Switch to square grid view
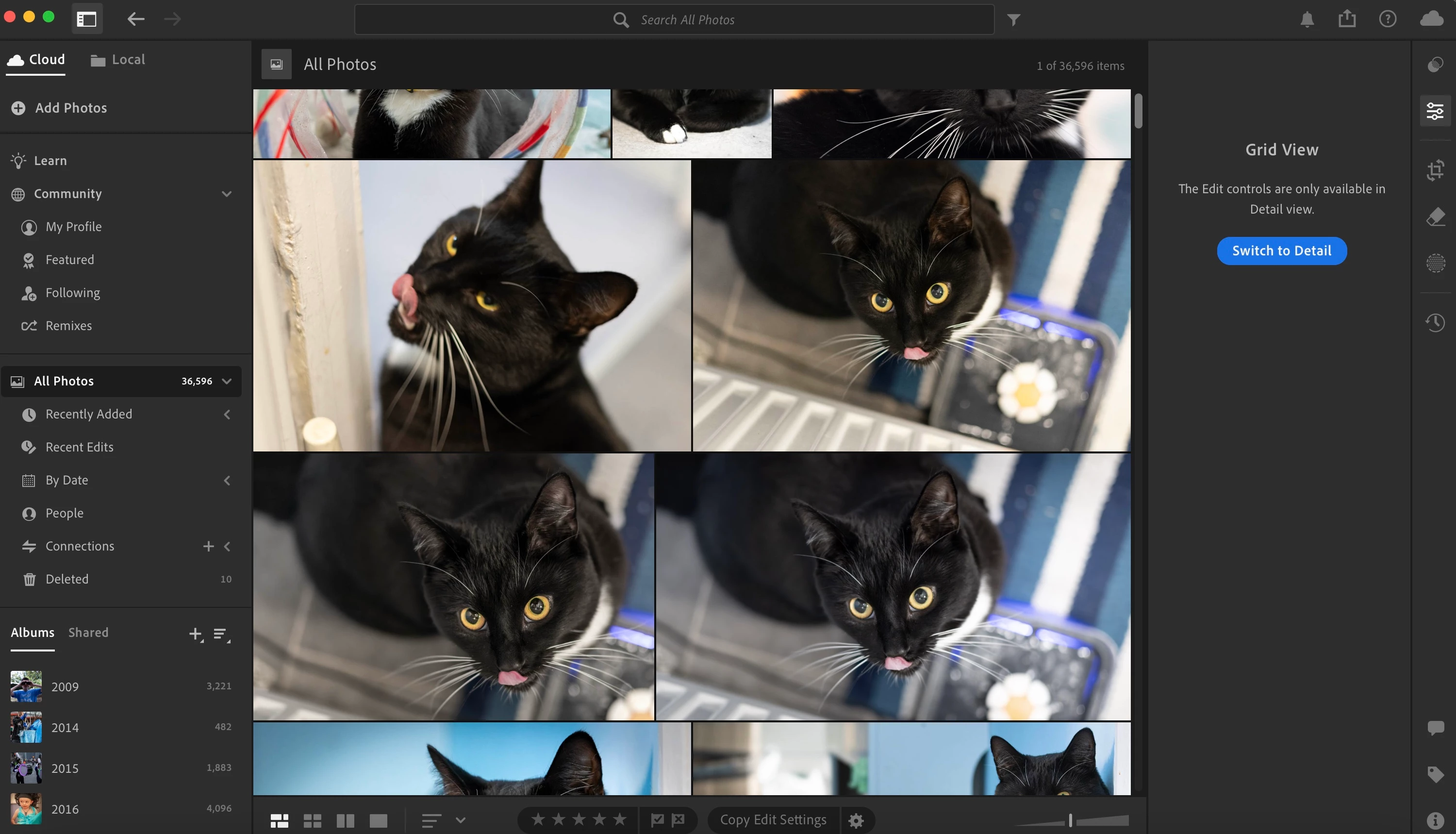 pos(312,820)
